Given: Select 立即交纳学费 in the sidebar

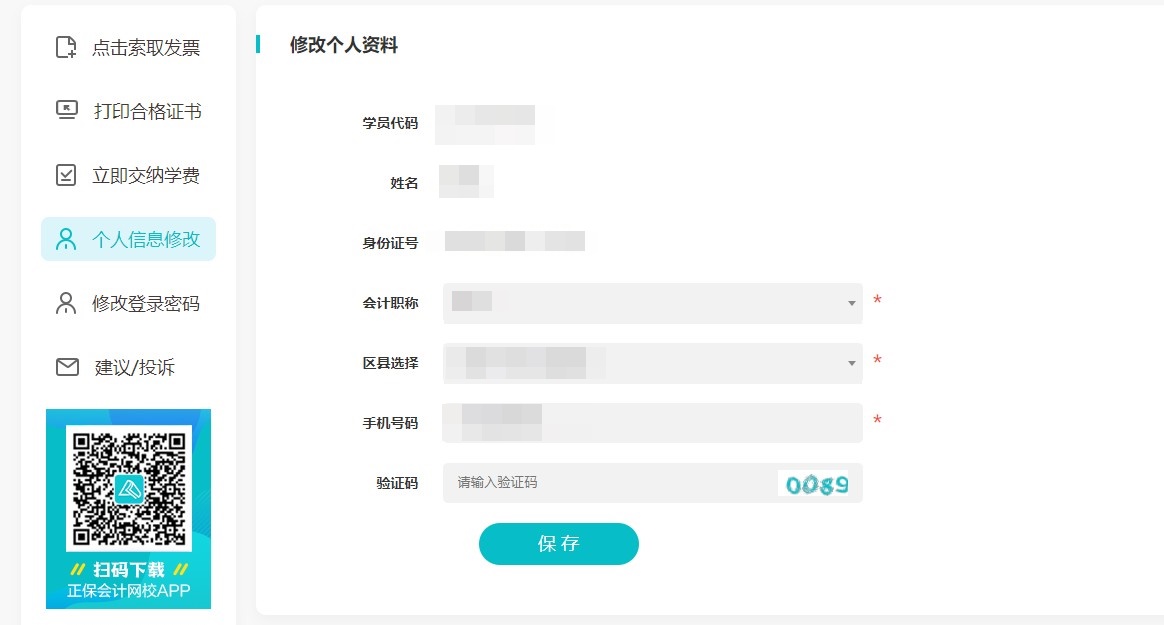Looking at the screenshot, I should [146, 175].
